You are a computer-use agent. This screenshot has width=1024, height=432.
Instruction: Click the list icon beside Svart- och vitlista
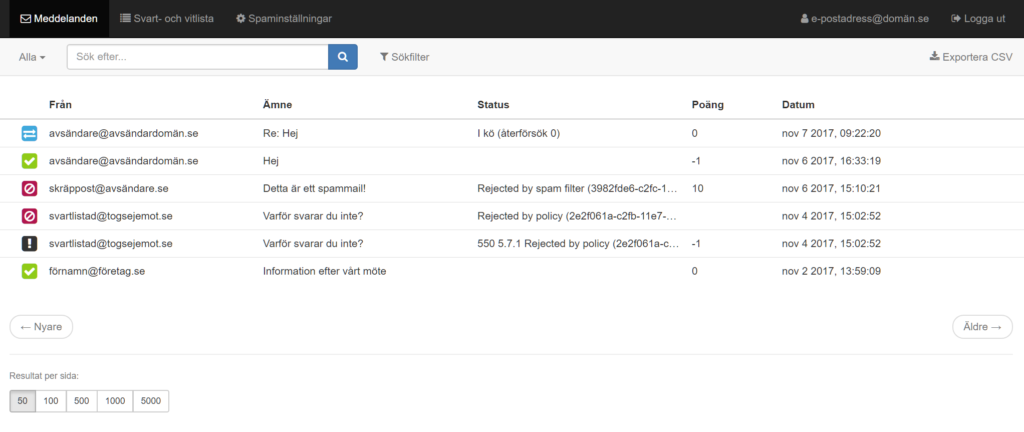(125, 18)
